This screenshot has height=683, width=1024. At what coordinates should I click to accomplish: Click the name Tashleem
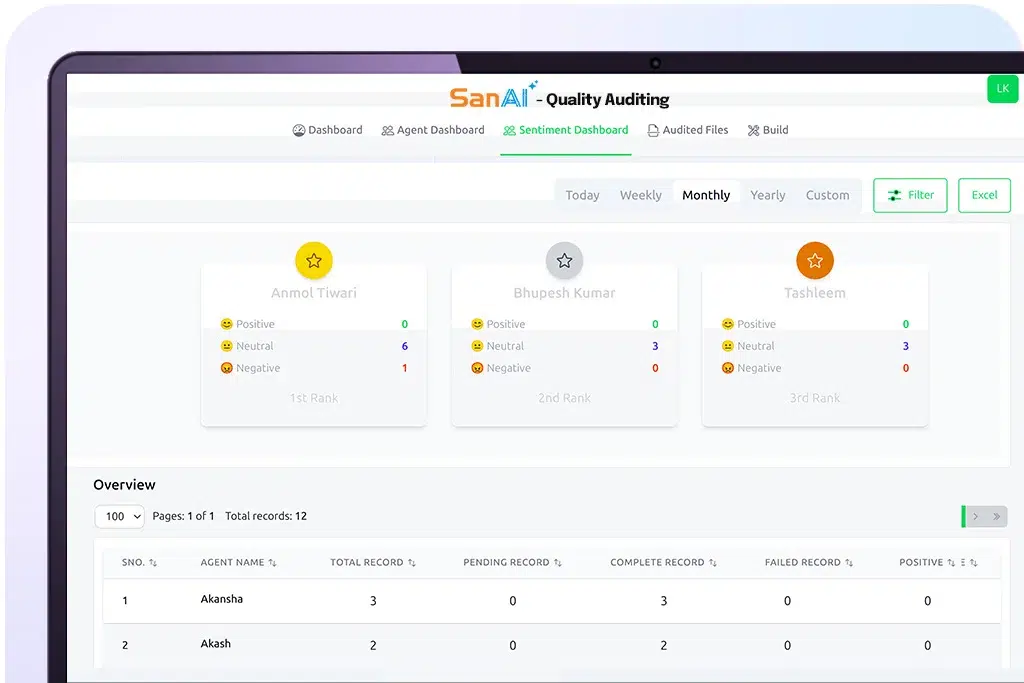point(815,293)
